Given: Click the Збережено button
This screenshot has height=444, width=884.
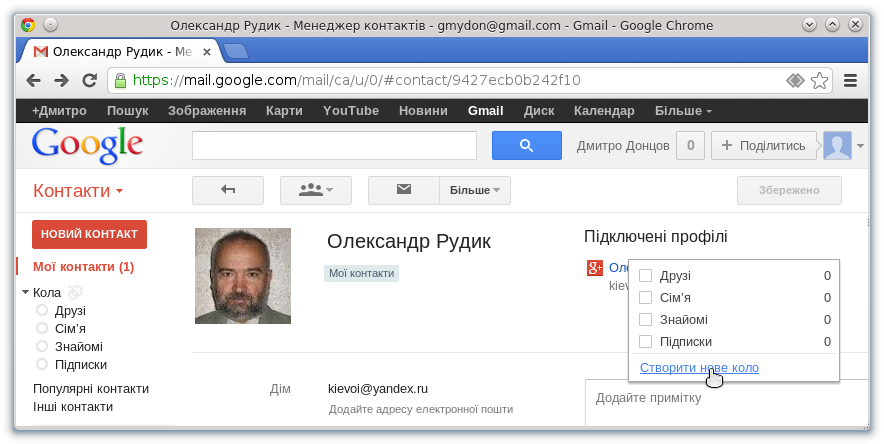Looking at the screenshot, I should (x=789, y=190).
